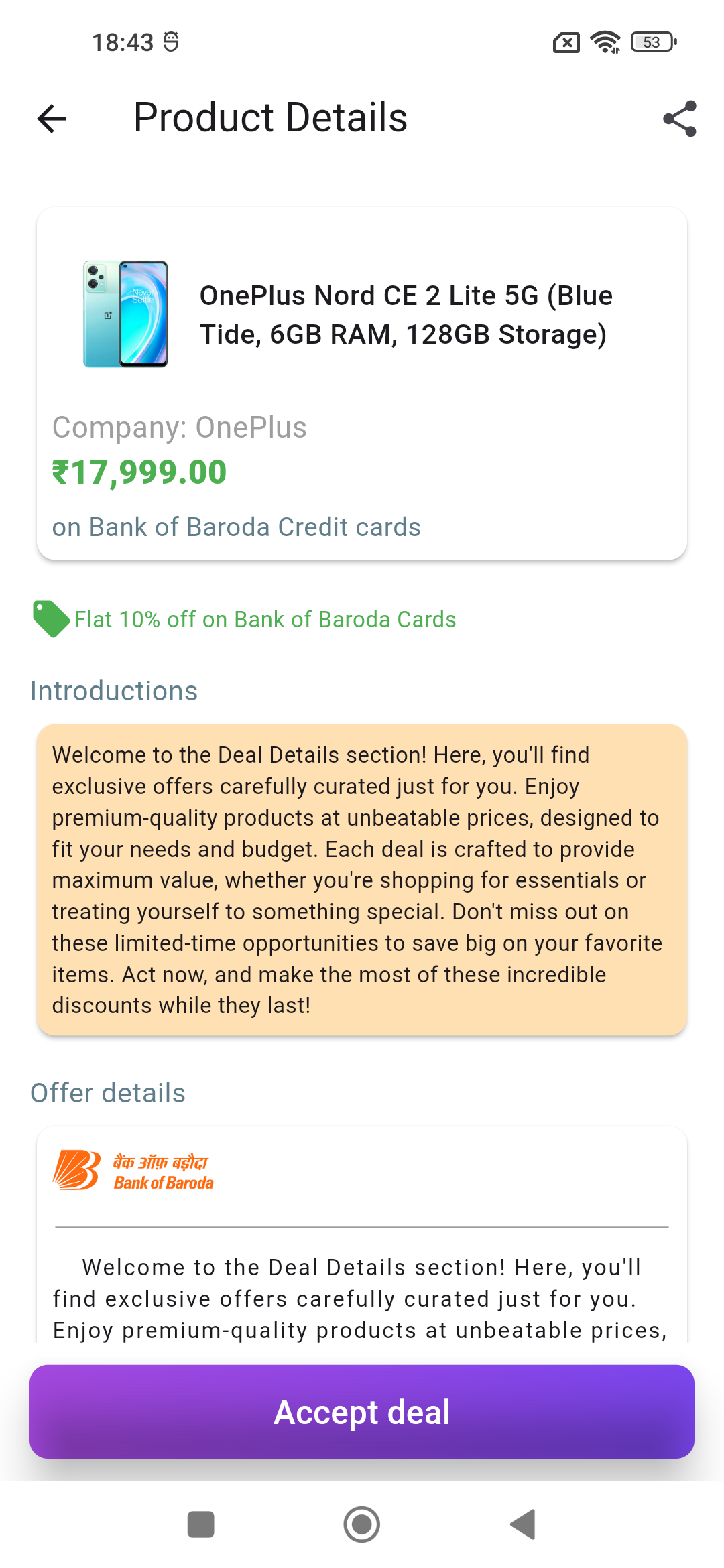The width and height of the screenshot is (724, 1568).
Task: Tap the Flat 10% off offer text
Action: pyautogui.click(x=265, y=620)
